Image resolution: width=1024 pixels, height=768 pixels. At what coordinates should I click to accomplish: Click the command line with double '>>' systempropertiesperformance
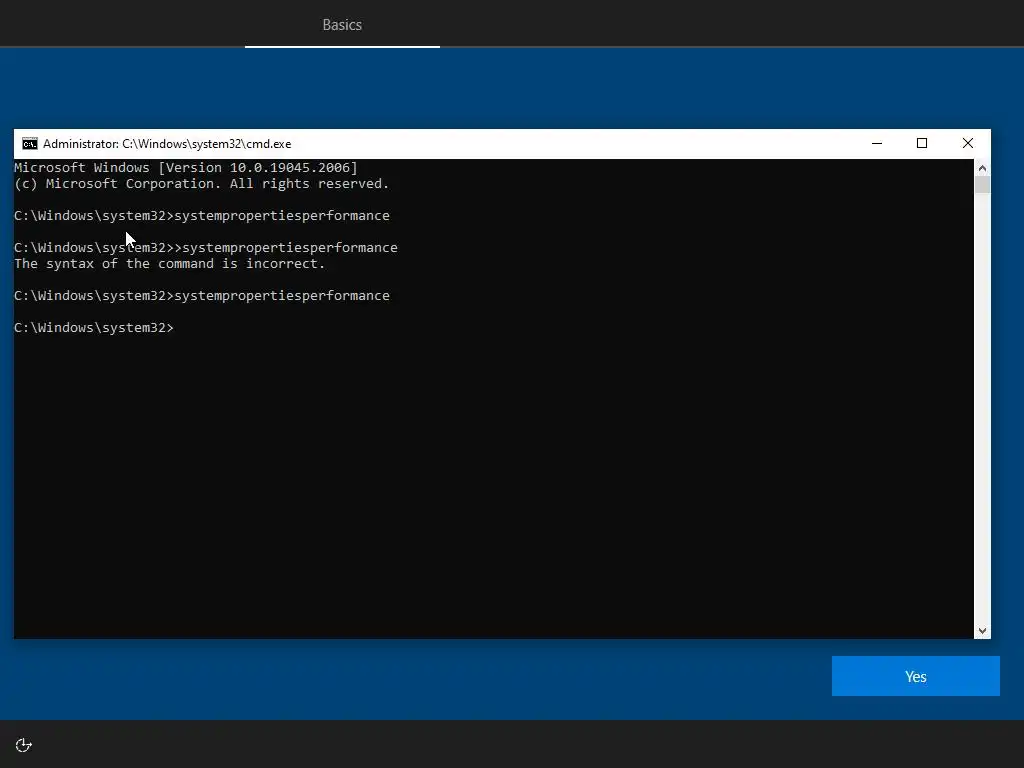[x=205, y=248]
